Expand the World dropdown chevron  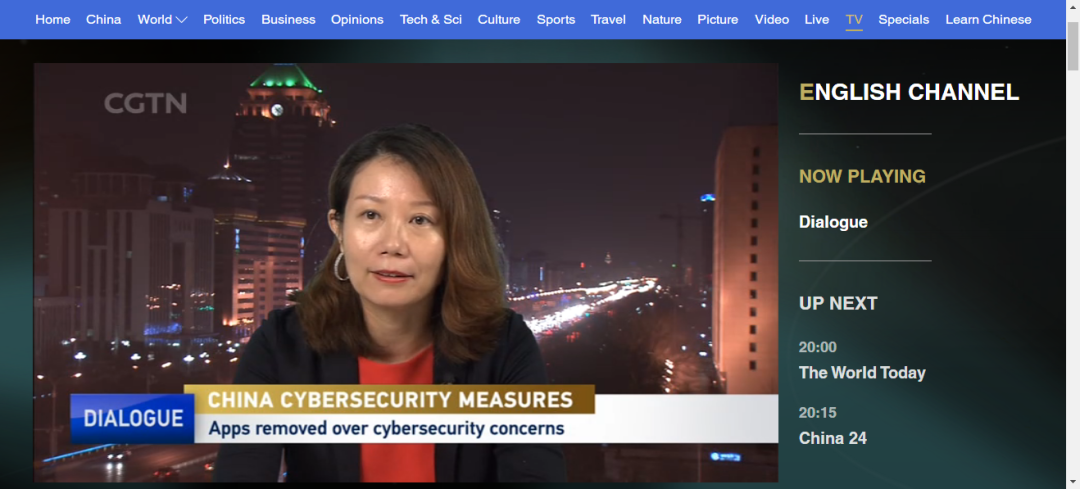[x=182, y=20]
